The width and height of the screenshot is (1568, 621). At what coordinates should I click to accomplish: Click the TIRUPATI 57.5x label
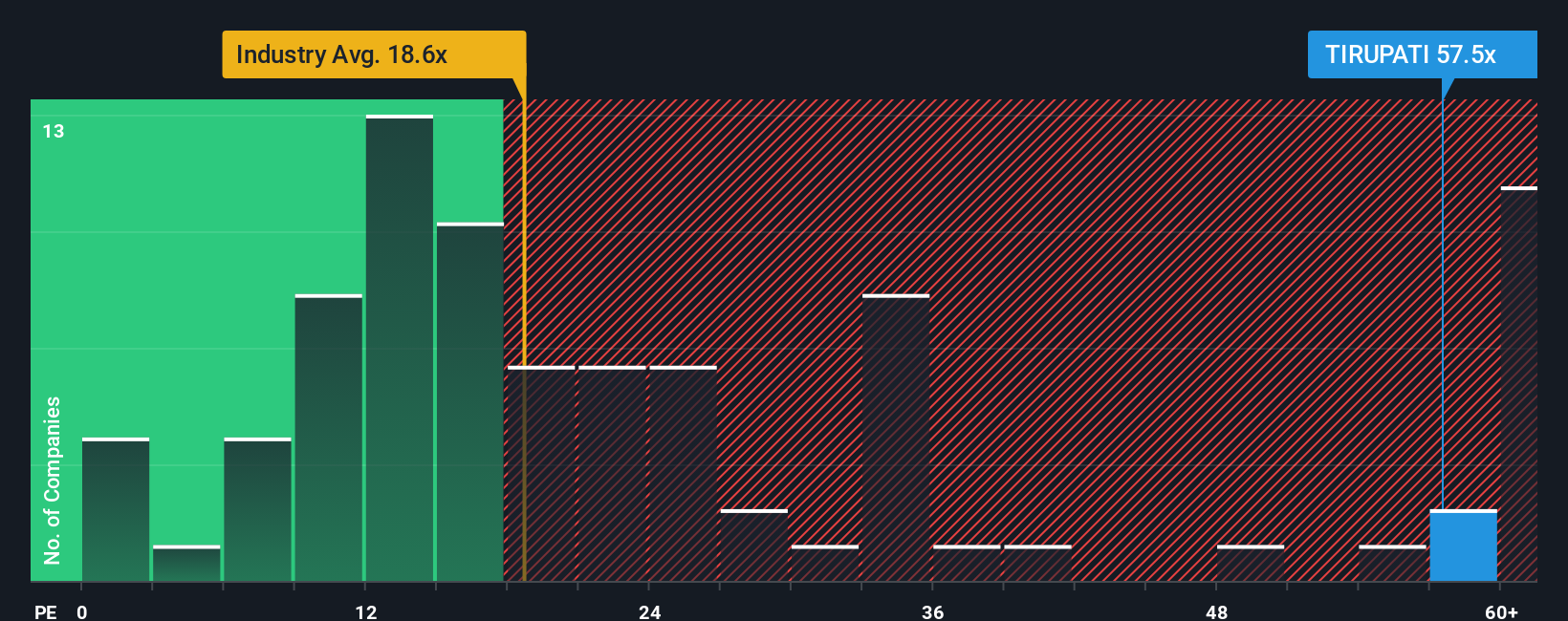(x=1422, y=54)
